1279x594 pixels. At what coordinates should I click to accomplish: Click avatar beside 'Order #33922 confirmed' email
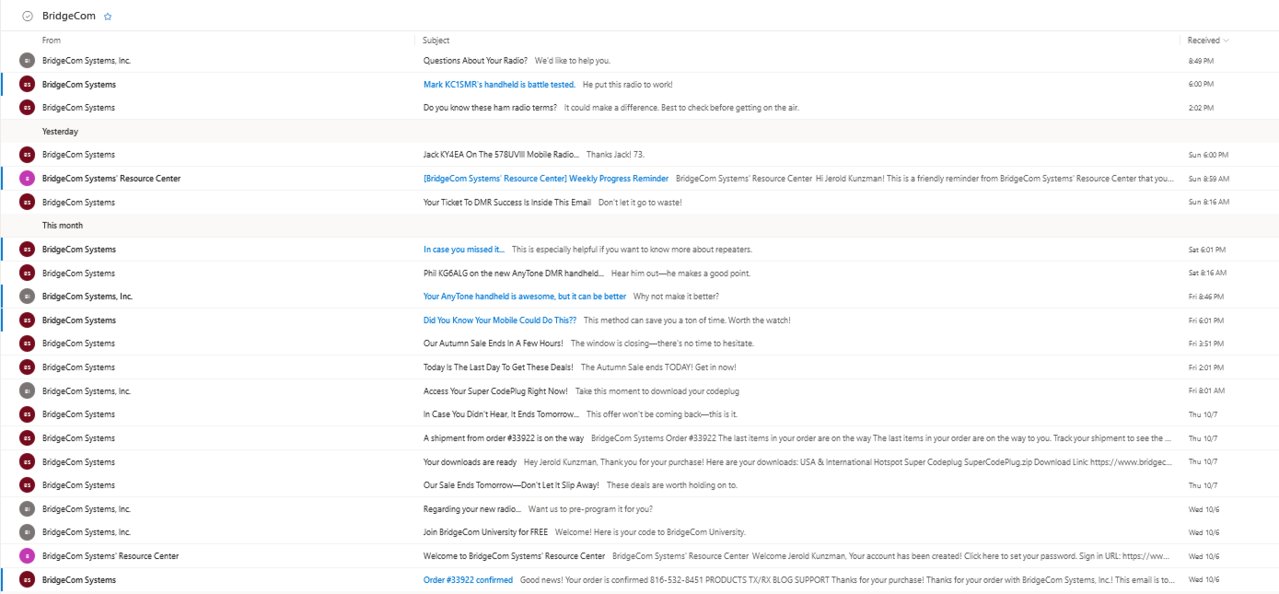[x=27, y=580]
